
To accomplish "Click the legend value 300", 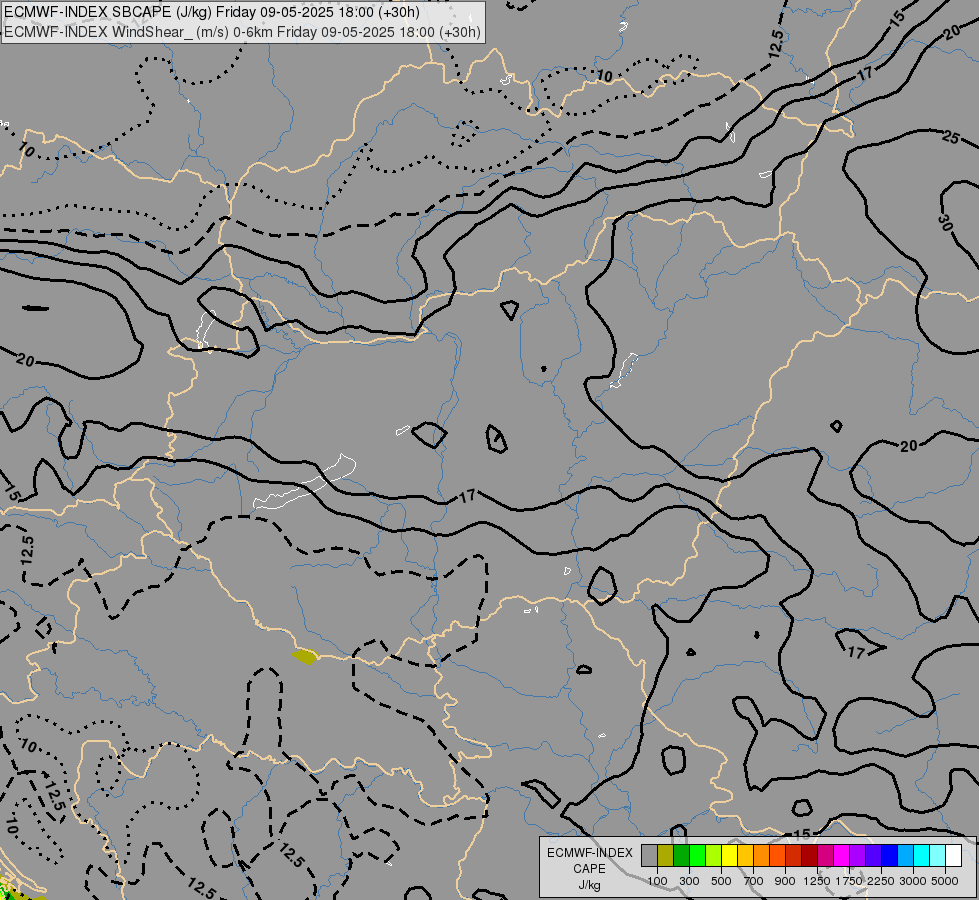I will coord(689,881).
